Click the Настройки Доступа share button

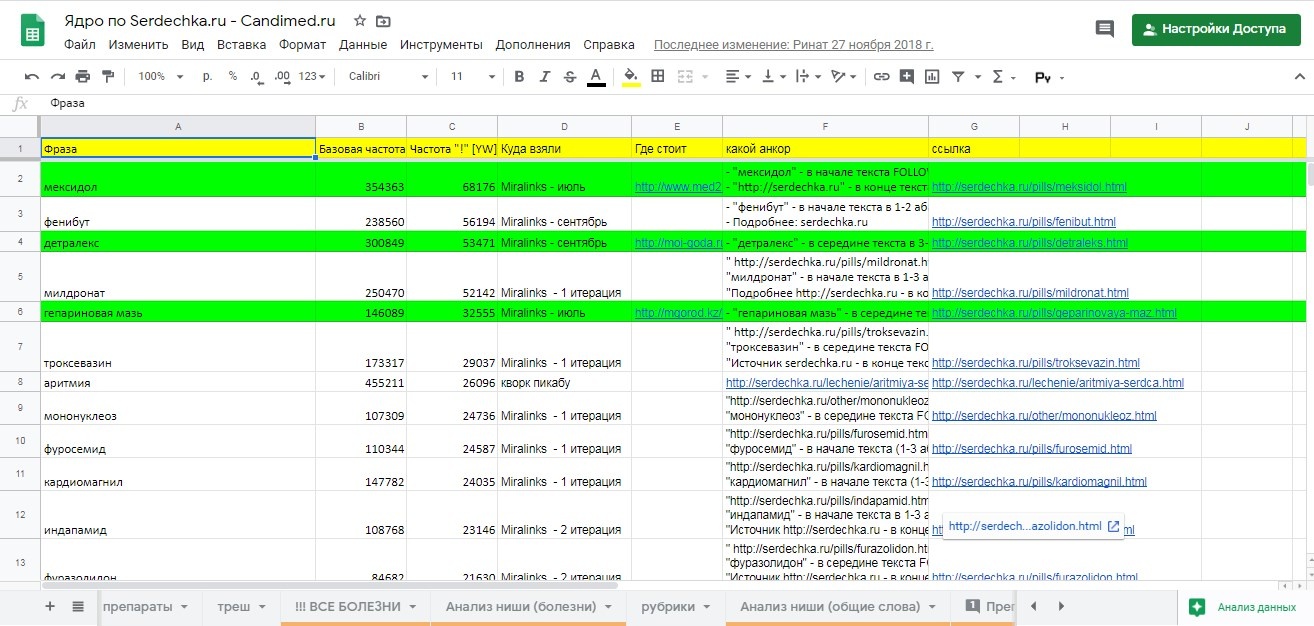(x=1215, y=29)
